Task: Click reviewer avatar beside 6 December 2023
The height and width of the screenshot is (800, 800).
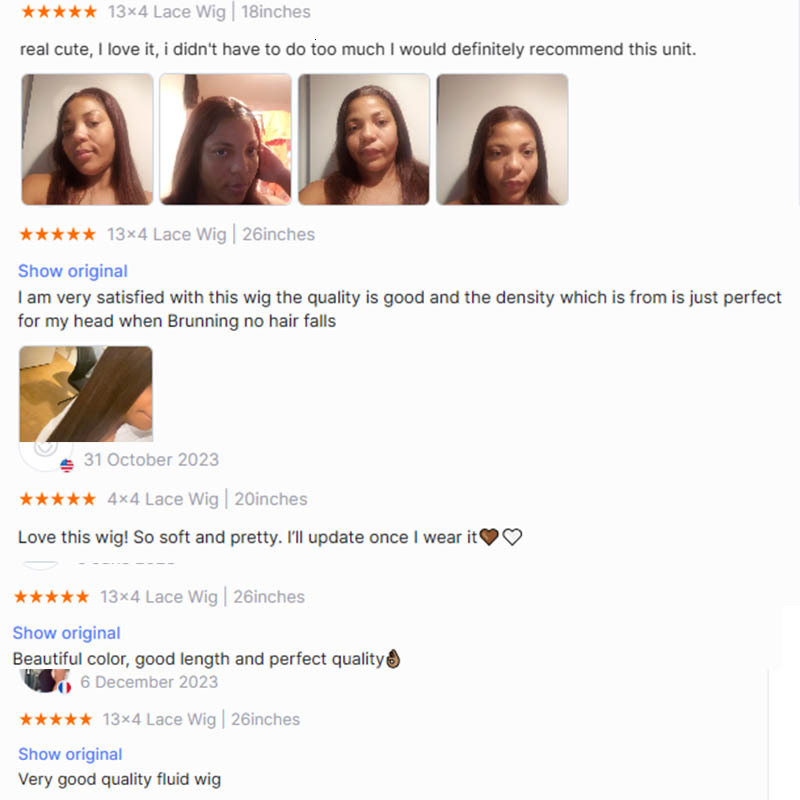Action: coord(43,681)
